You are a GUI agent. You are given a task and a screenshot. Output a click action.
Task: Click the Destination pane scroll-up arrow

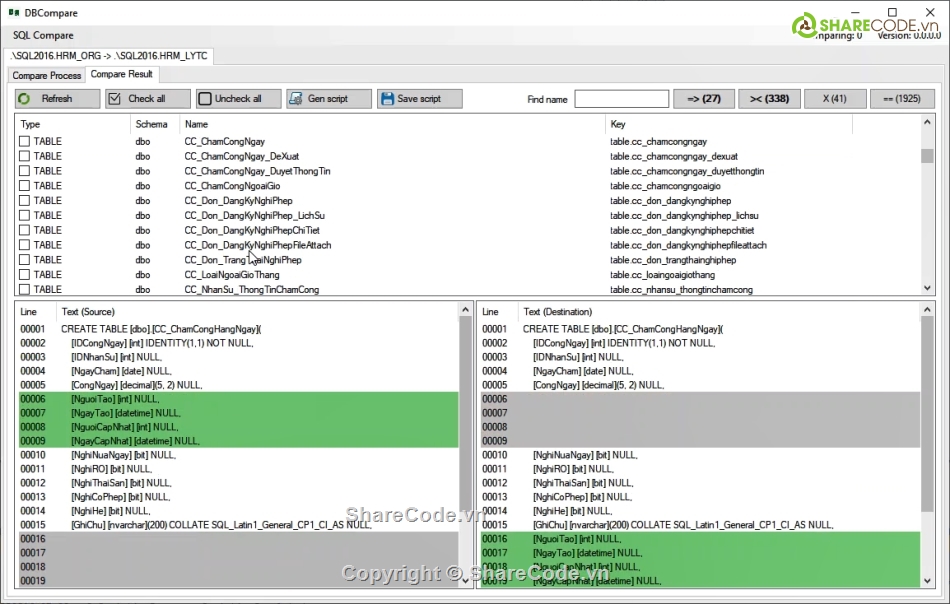pos(927,310)
